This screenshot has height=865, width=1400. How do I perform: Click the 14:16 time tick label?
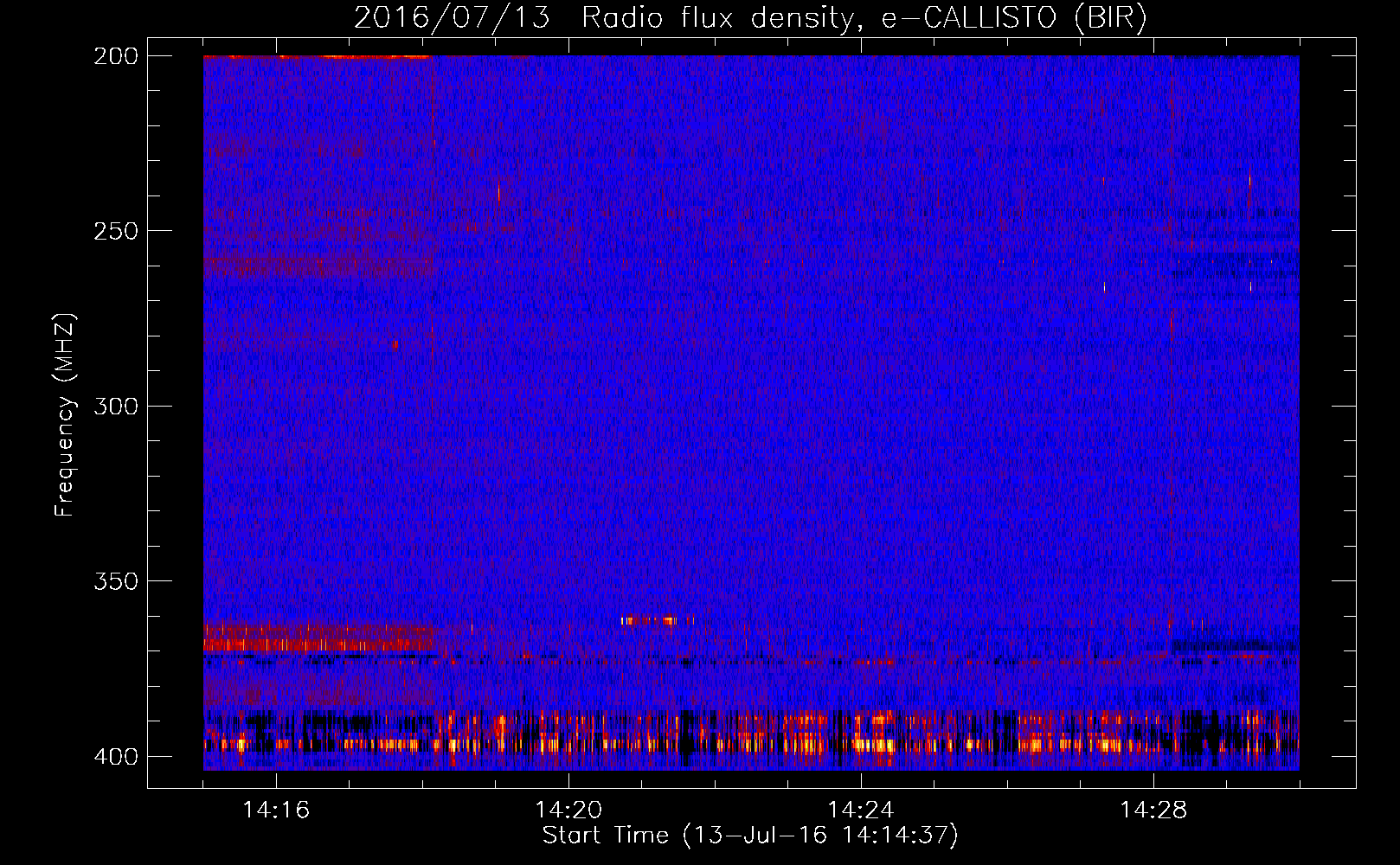(x=276, y=810)
